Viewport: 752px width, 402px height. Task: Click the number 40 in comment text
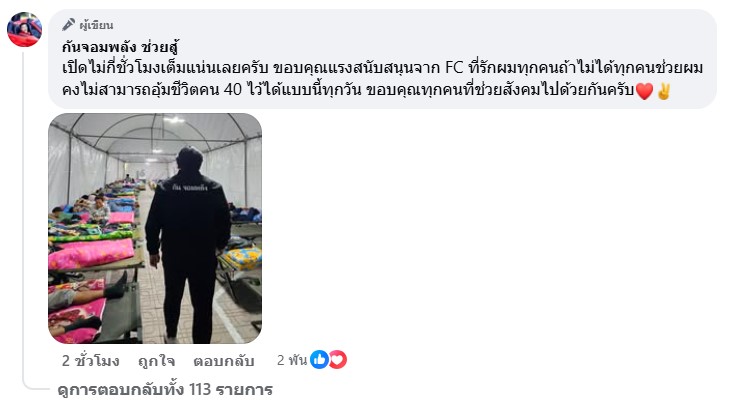233,89
